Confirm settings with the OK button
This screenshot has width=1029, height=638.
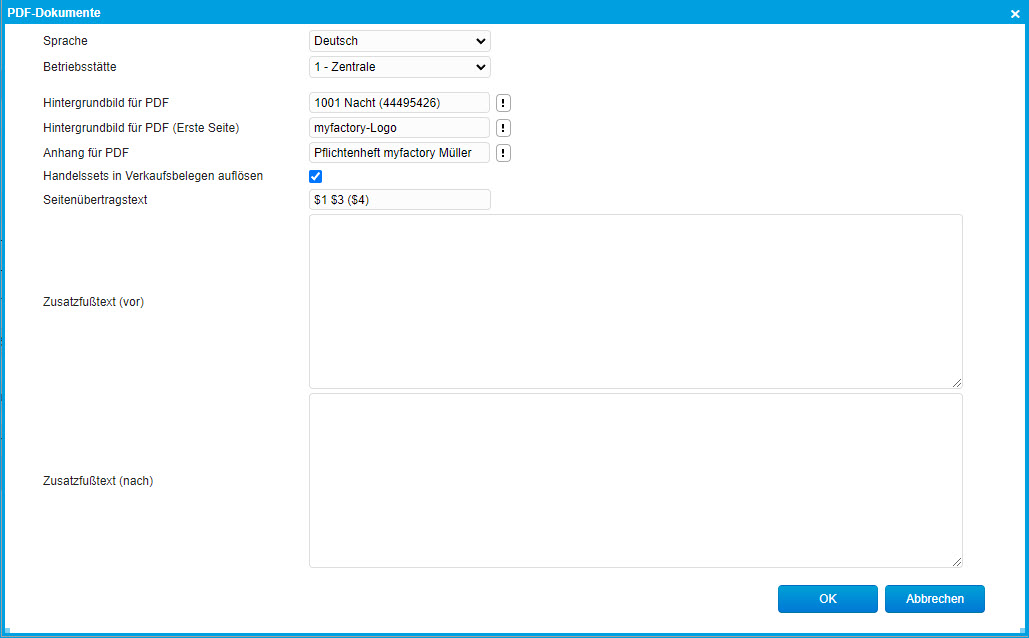click(x=827, y=599)
